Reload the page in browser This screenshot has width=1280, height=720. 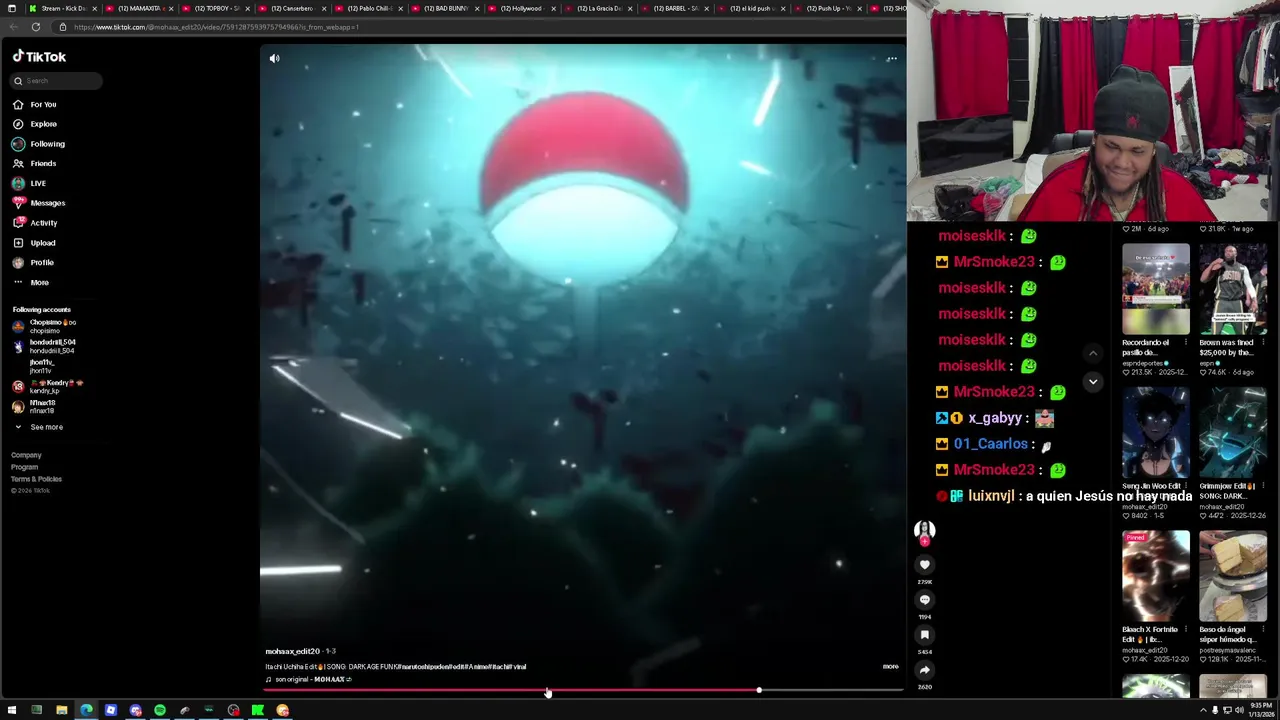click(x=36, y=27)
